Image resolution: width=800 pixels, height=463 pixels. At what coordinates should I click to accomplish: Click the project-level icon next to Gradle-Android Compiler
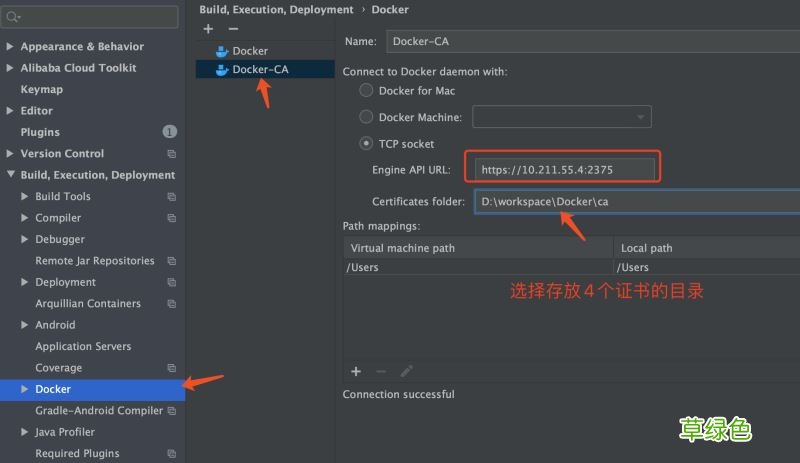(x=172, y=411)
